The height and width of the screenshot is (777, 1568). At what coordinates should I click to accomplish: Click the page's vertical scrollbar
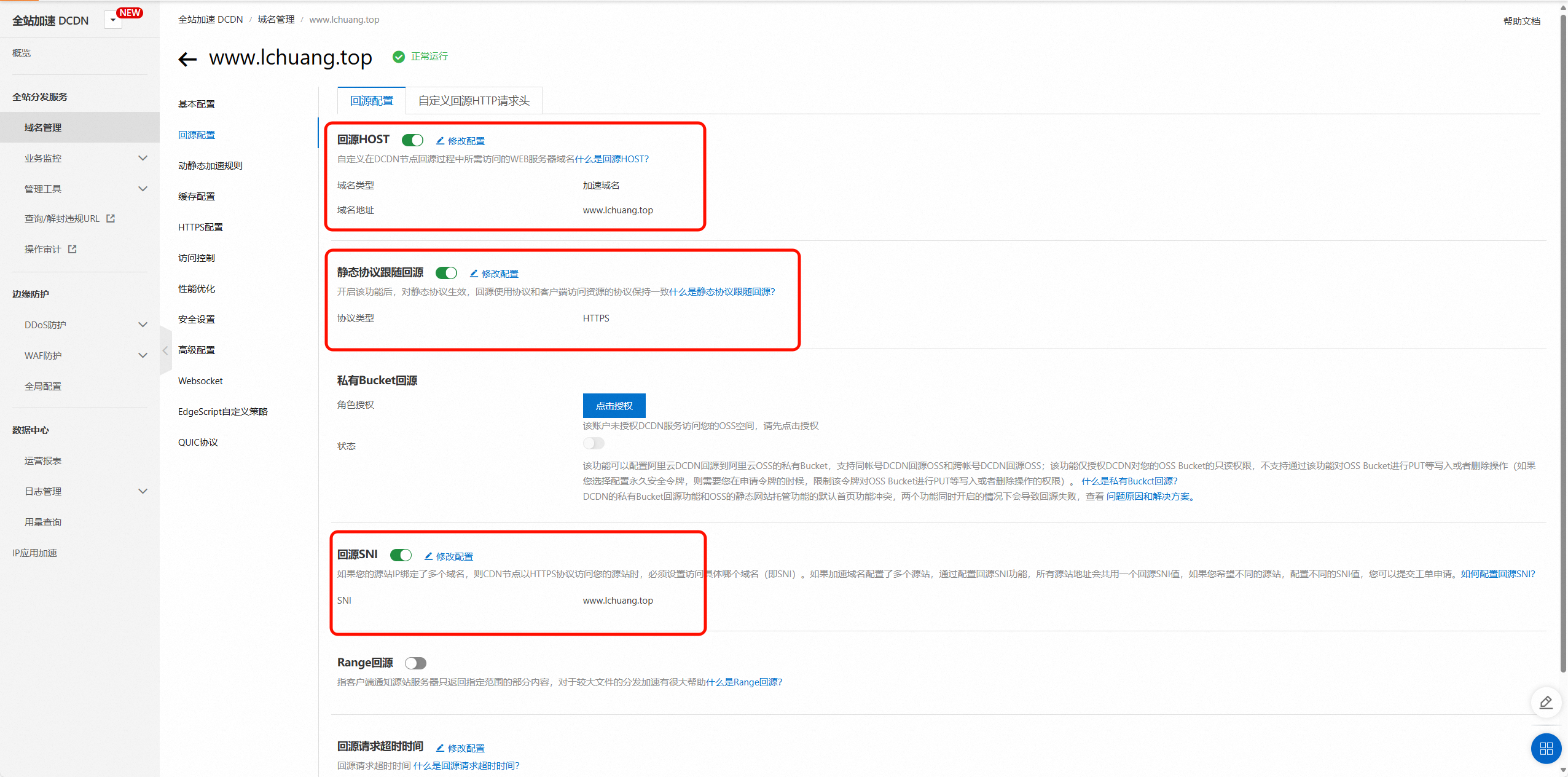click(1563, 344)
